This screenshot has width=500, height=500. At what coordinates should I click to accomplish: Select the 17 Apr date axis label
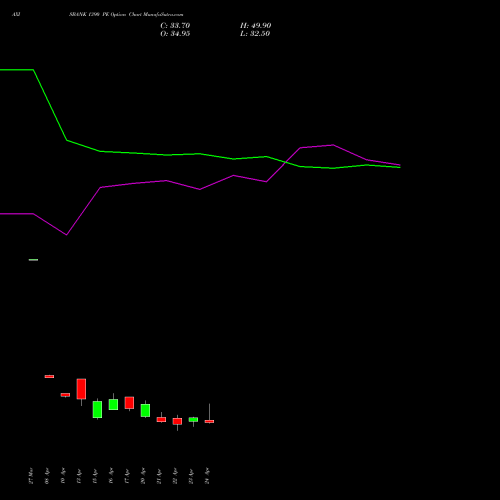click(x=127, y=476)
